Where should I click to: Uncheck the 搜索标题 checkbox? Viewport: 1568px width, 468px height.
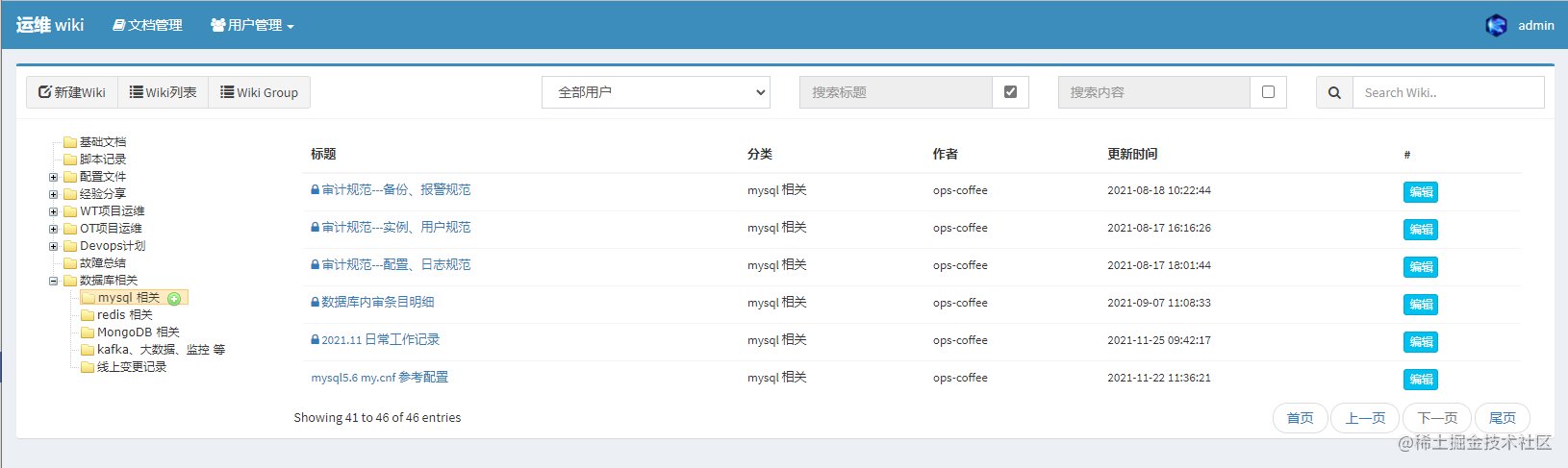coord(1010,92)
